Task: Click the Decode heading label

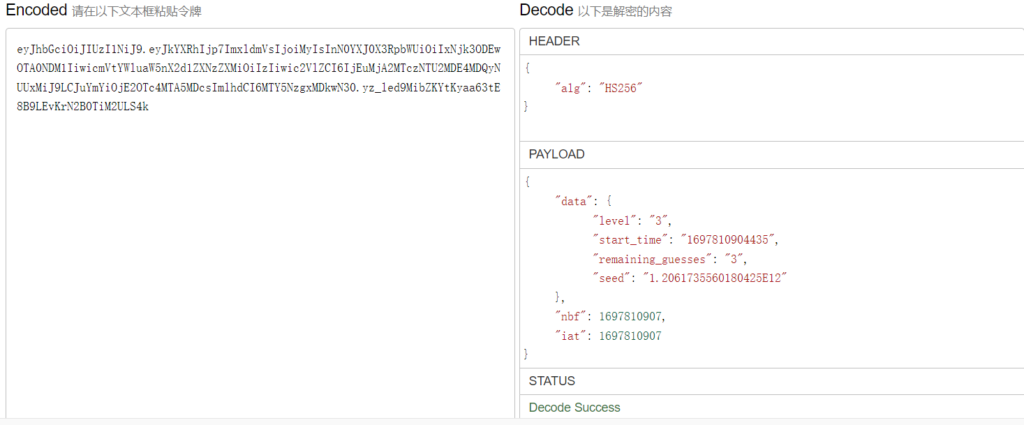Action: coord(545,10)
